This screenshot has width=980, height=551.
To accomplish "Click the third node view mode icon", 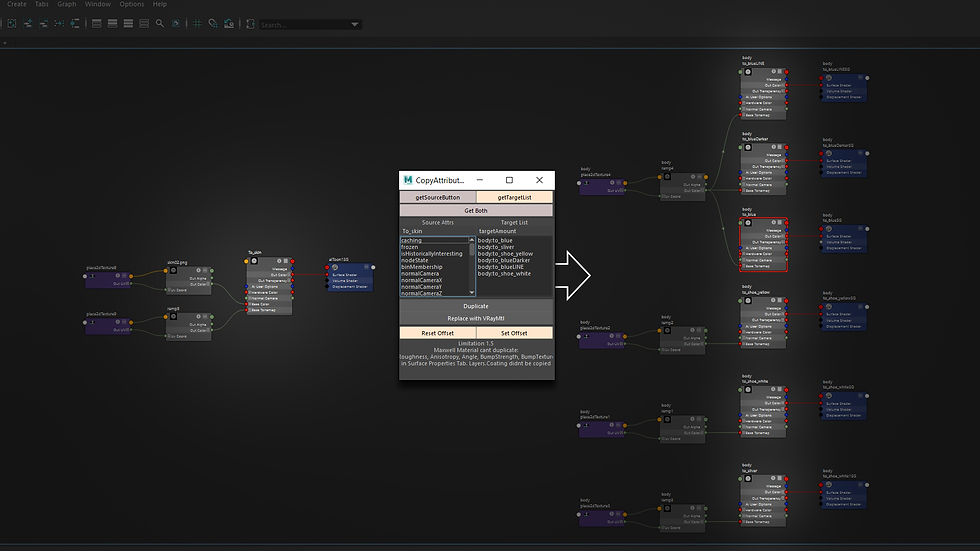I will (128, 24).
